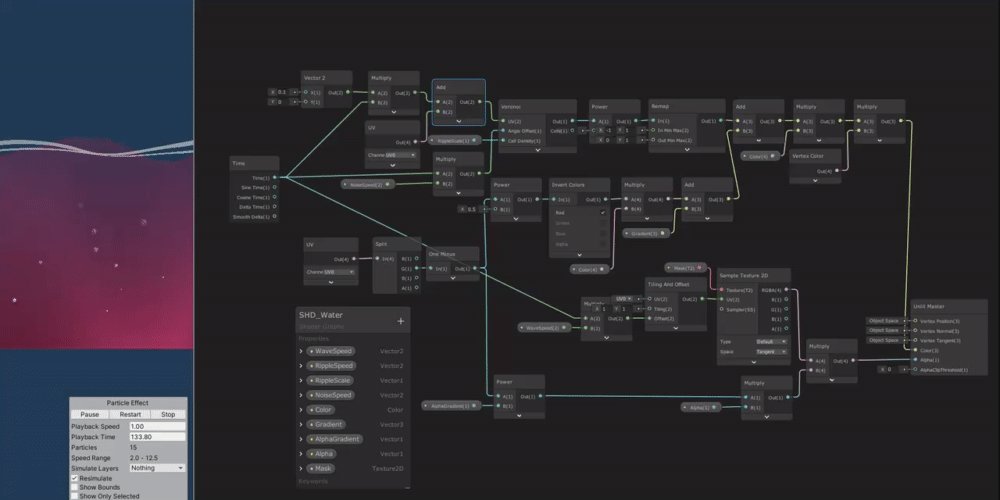
Task: Click the plus icon on SHD_Water blackboard
Action: click(x=400, y=321)
